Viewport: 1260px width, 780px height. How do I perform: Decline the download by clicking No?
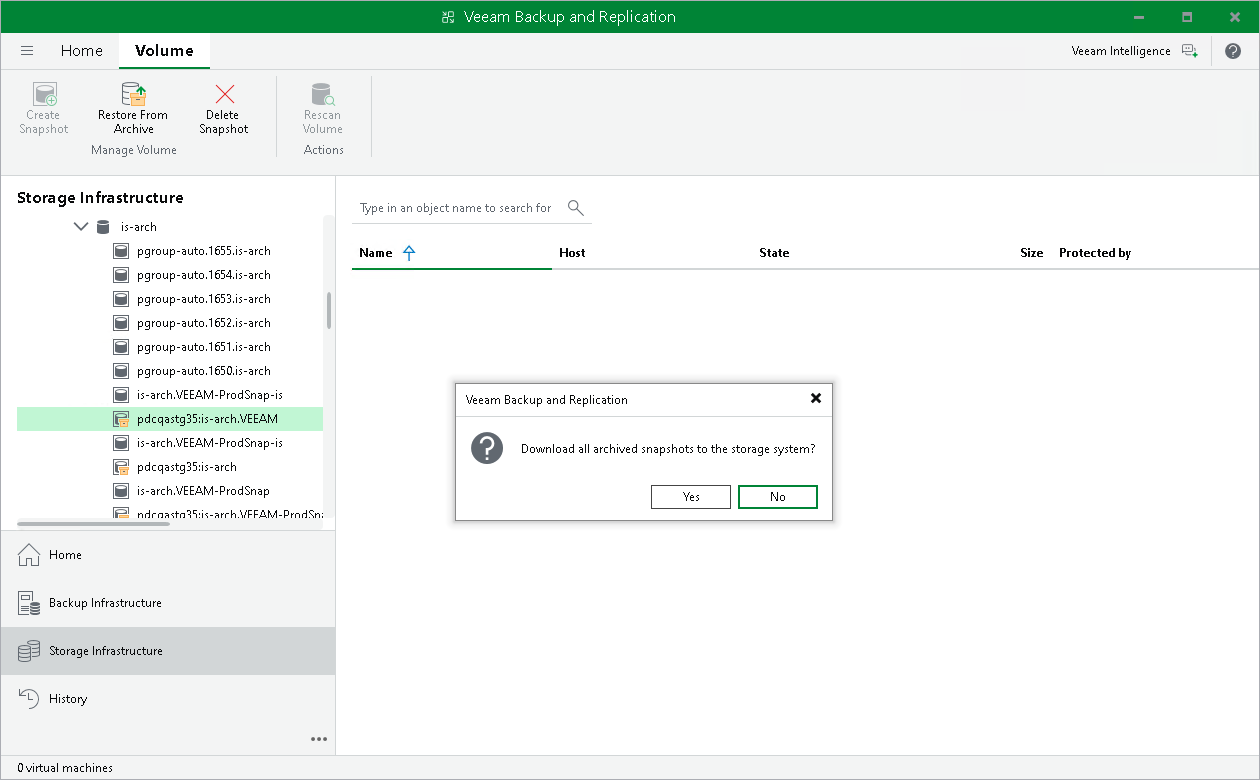click(x=778, y=497)
